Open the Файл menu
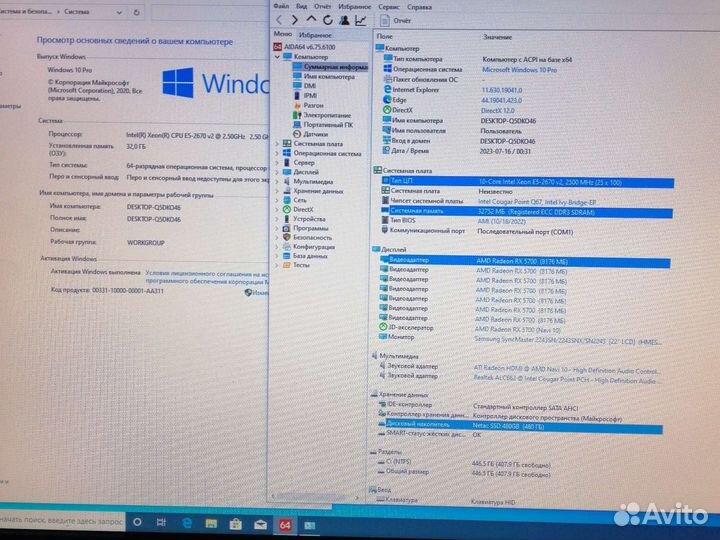Screen dimensions: 720x540 click(x=281, y=6)
